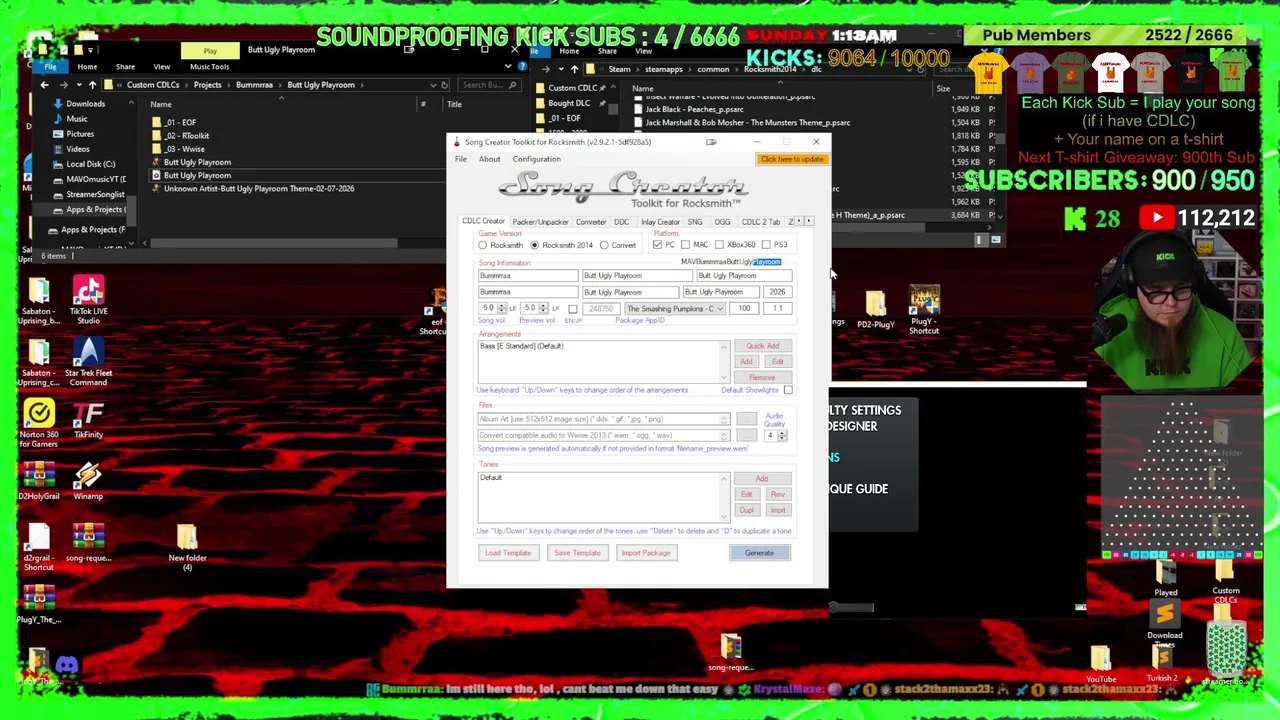1280x720 pixels.
Task: Switch to the Converter tab
Action: (590, 222)
